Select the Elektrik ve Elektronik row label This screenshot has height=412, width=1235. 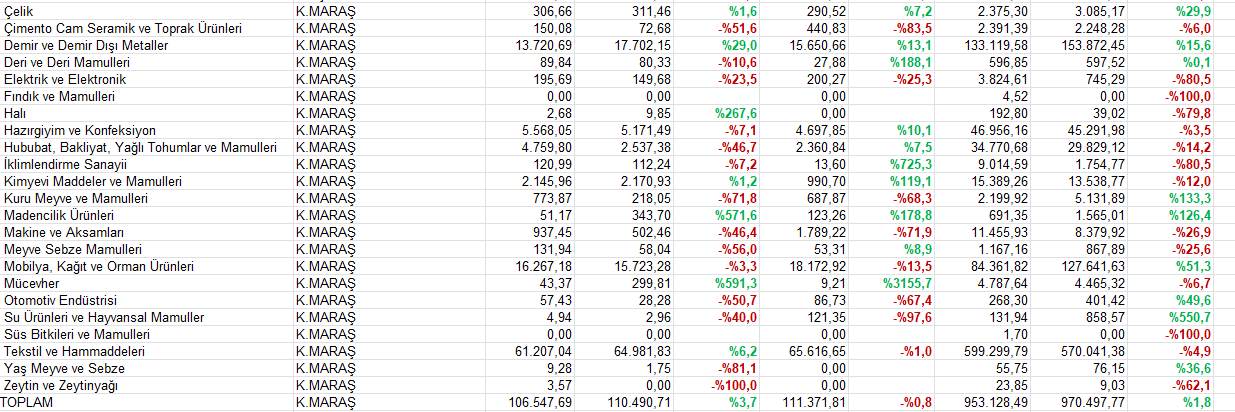click(x=64, y=79)
